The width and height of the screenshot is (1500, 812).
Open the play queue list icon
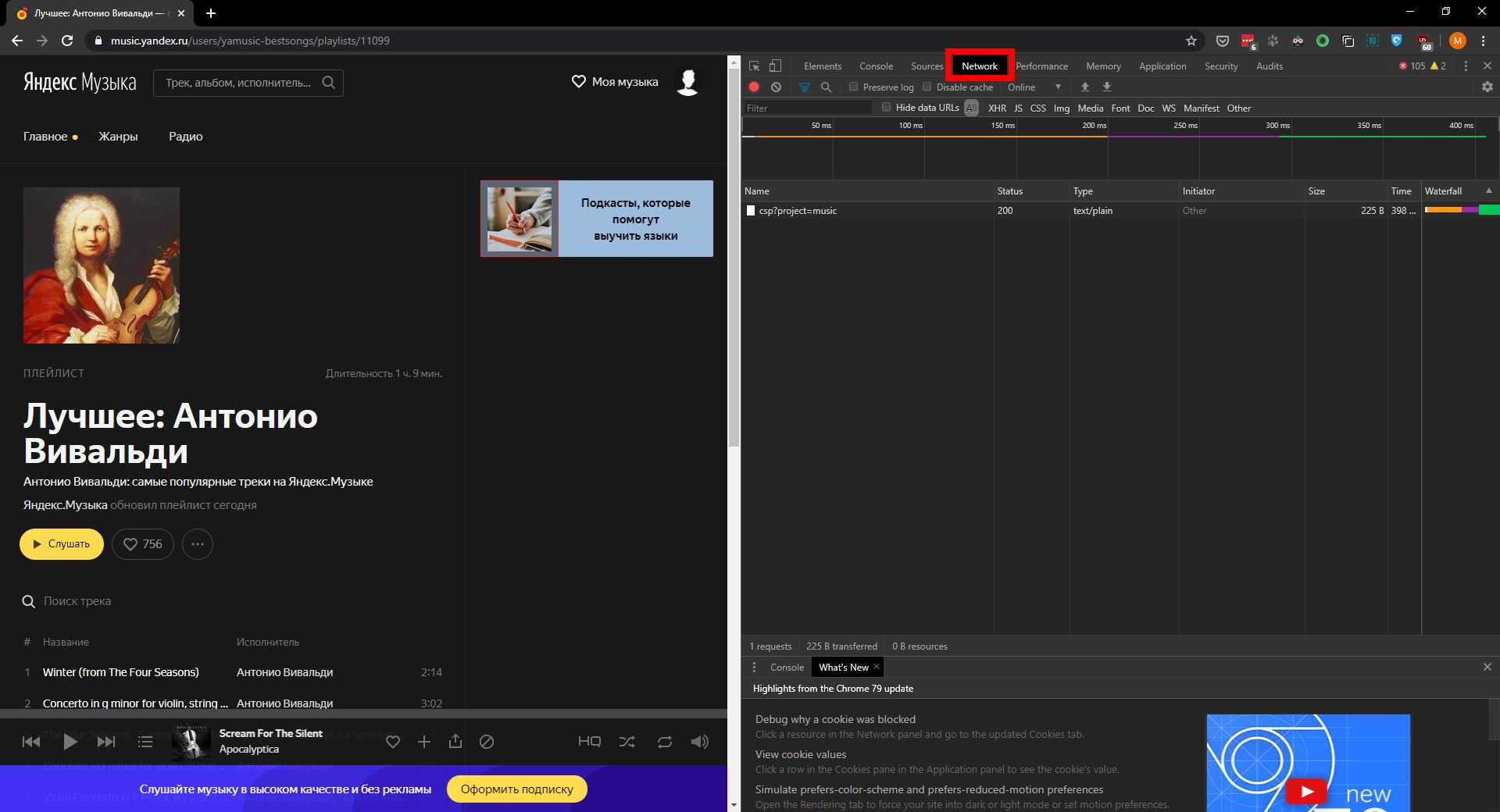145,742
